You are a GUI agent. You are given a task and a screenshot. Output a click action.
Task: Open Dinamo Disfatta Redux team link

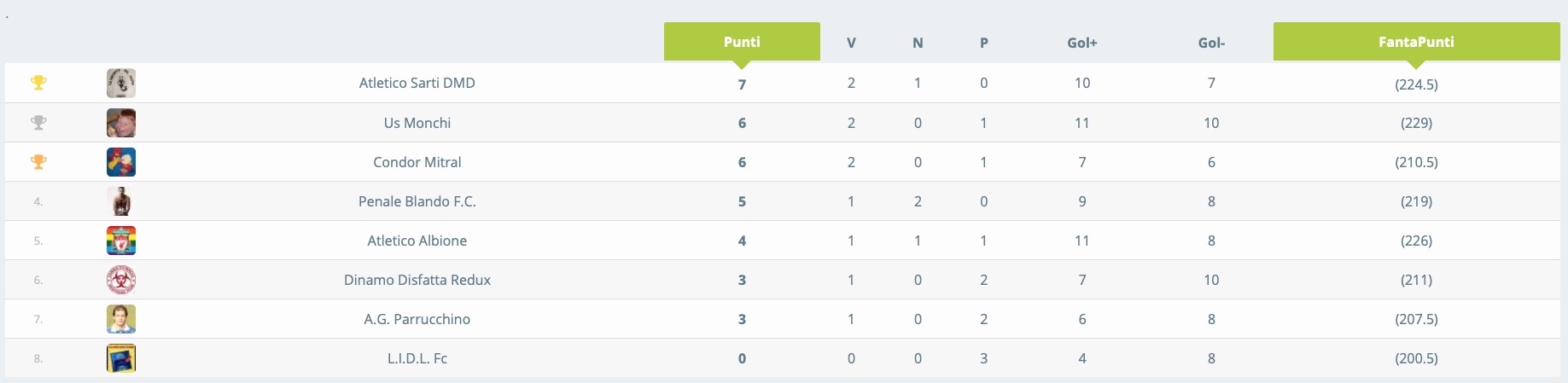tap(417, 280)
